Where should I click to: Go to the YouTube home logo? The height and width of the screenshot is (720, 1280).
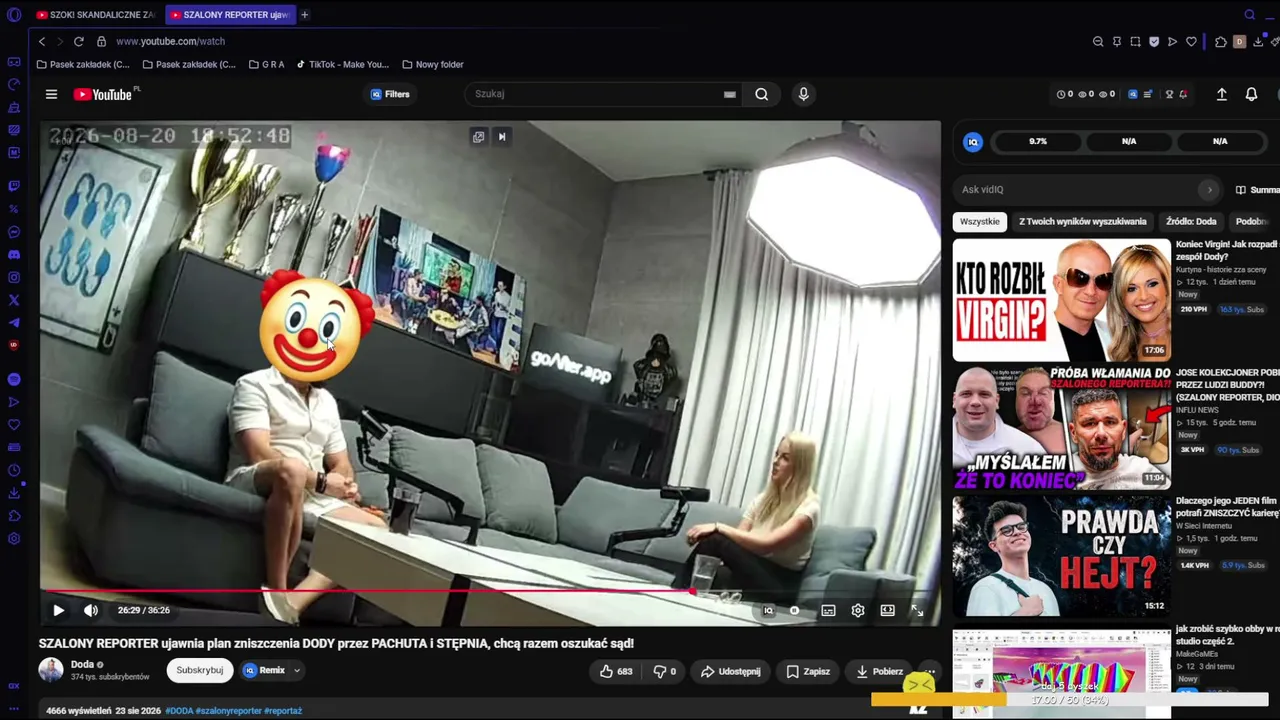(x=103, y=94)
